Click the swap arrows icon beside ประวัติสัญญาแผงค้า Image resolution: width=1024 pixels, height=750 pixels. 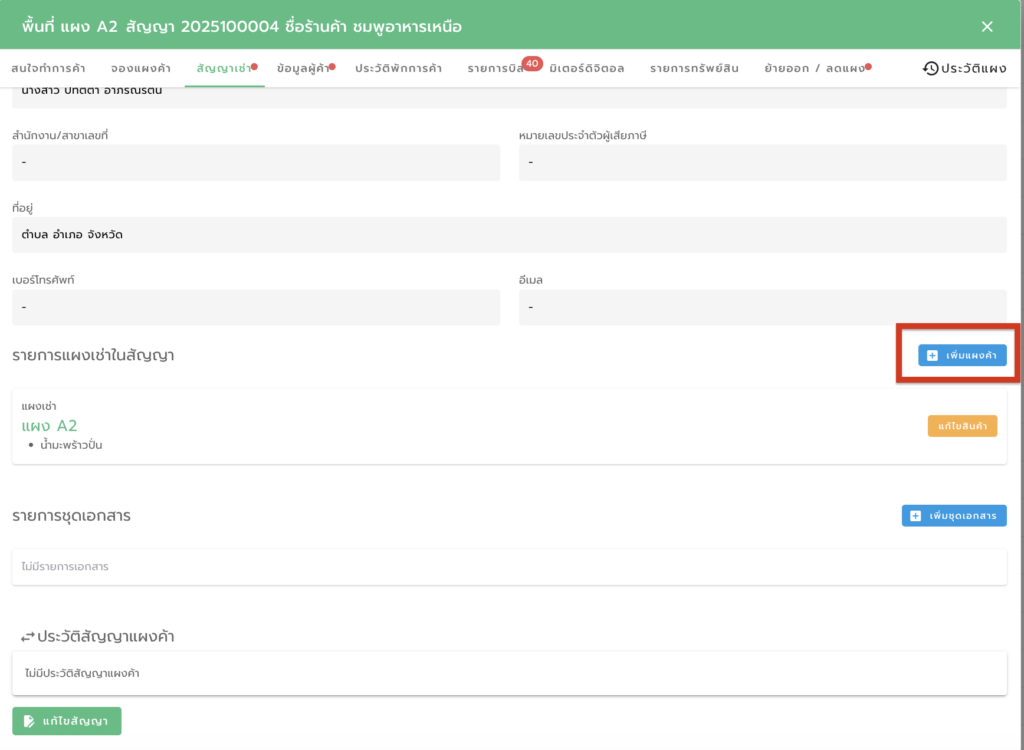(x=27, y=637)
